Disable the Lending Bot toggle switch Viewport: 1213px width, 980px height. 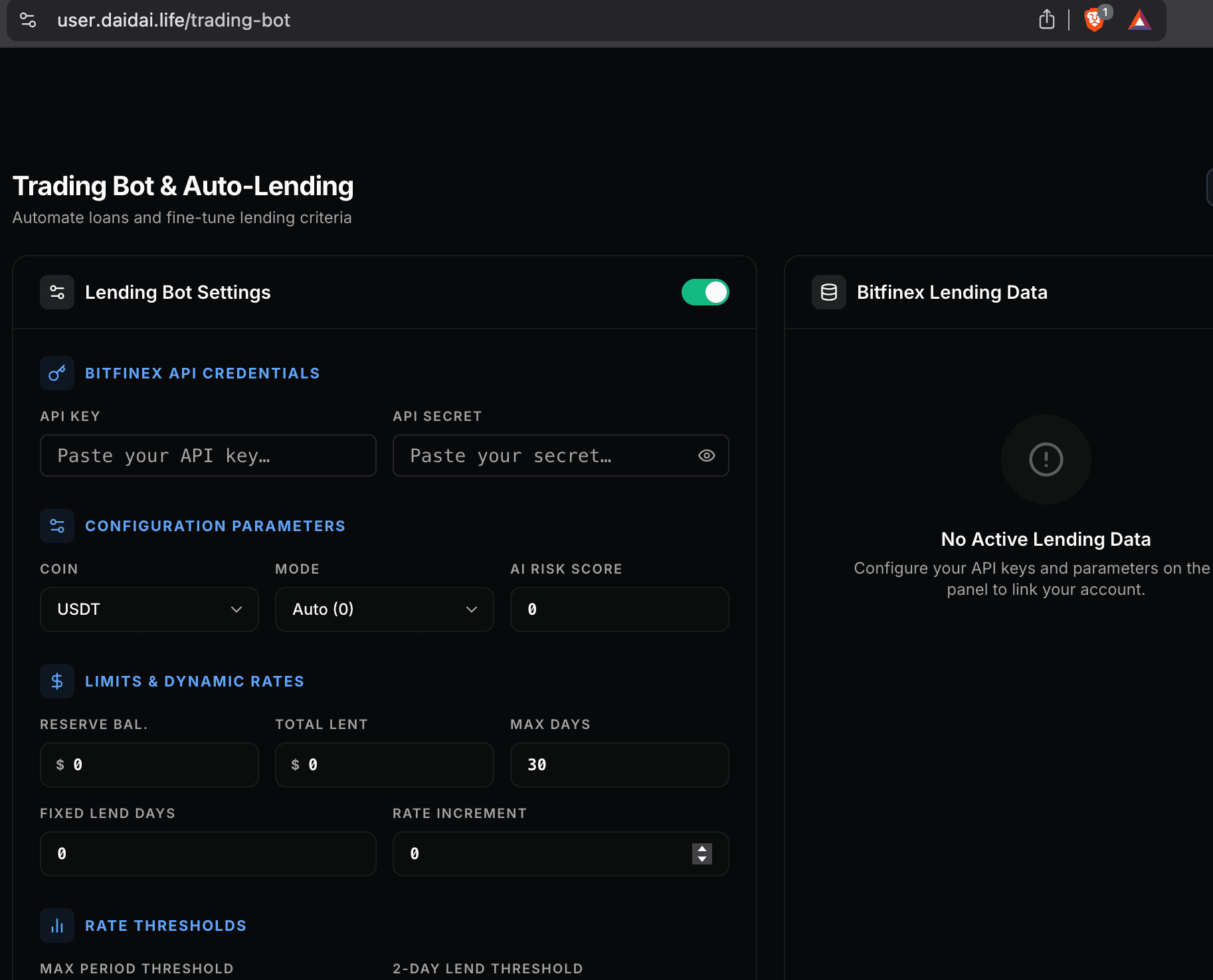705,292
